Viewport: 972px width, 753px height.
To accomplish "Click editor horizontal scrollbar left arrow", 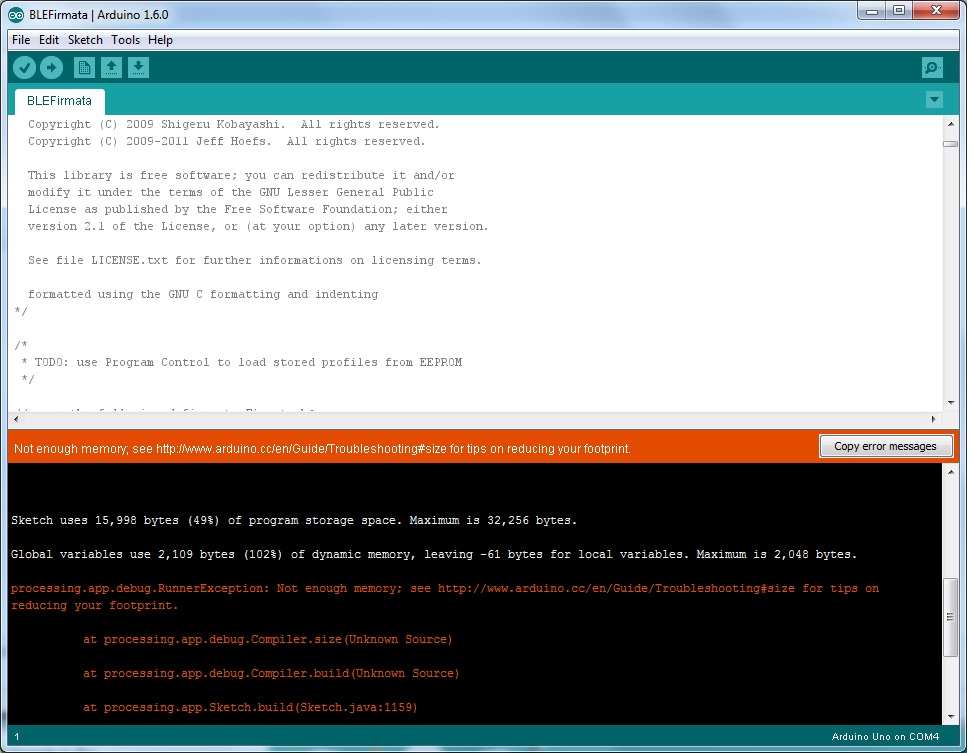I will [16, 420].
